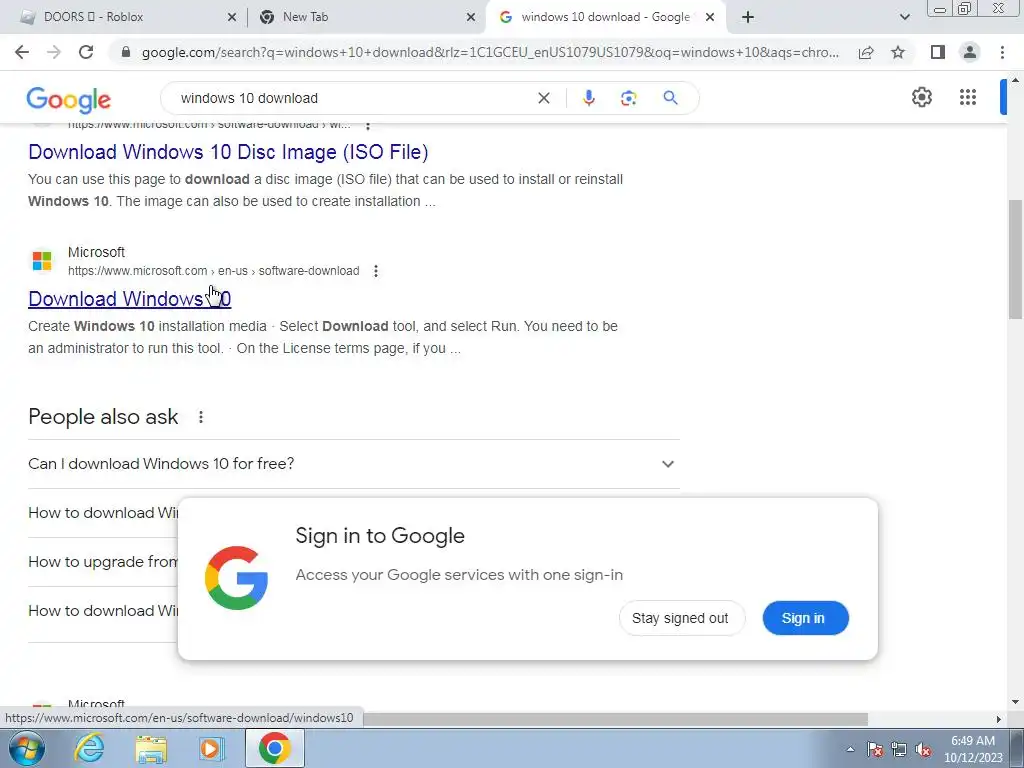Screen dimensions: 1024x768
Task: Select the windows 10 download Google tab
Action: coord(605,17)
